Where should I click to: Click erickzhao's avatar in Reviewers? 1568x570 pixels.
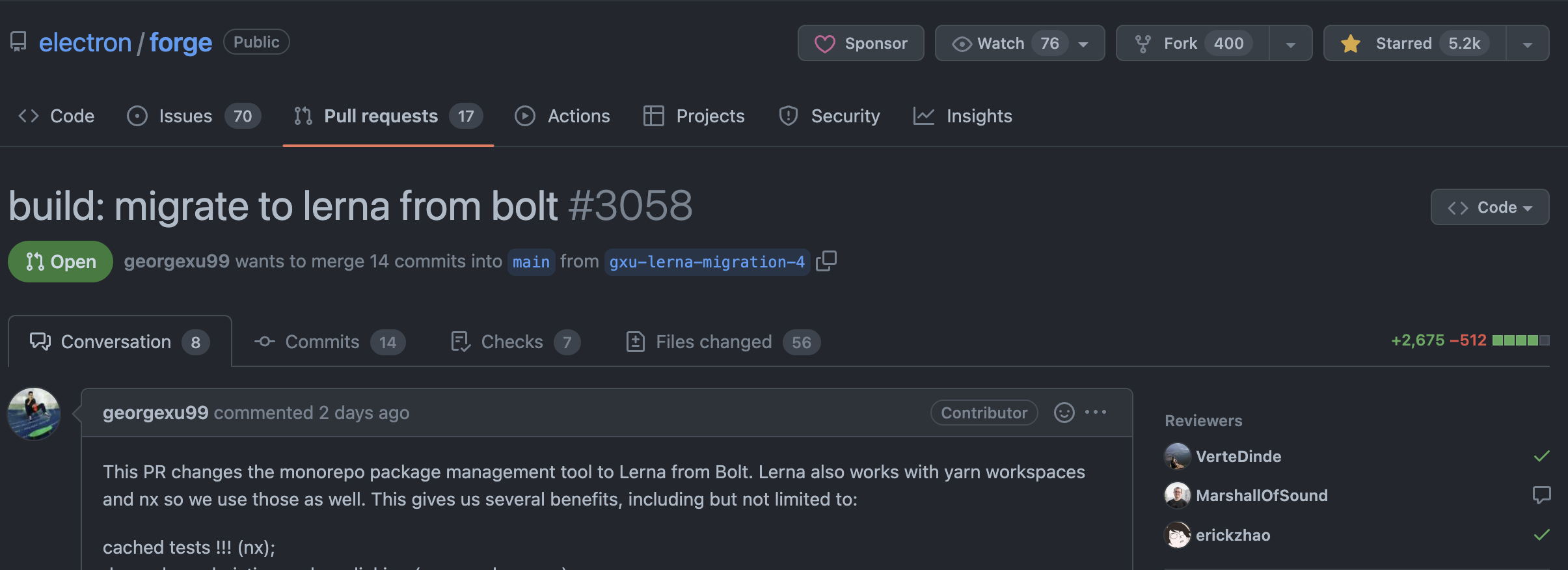pyautogui.click(x=1178, y=535)
